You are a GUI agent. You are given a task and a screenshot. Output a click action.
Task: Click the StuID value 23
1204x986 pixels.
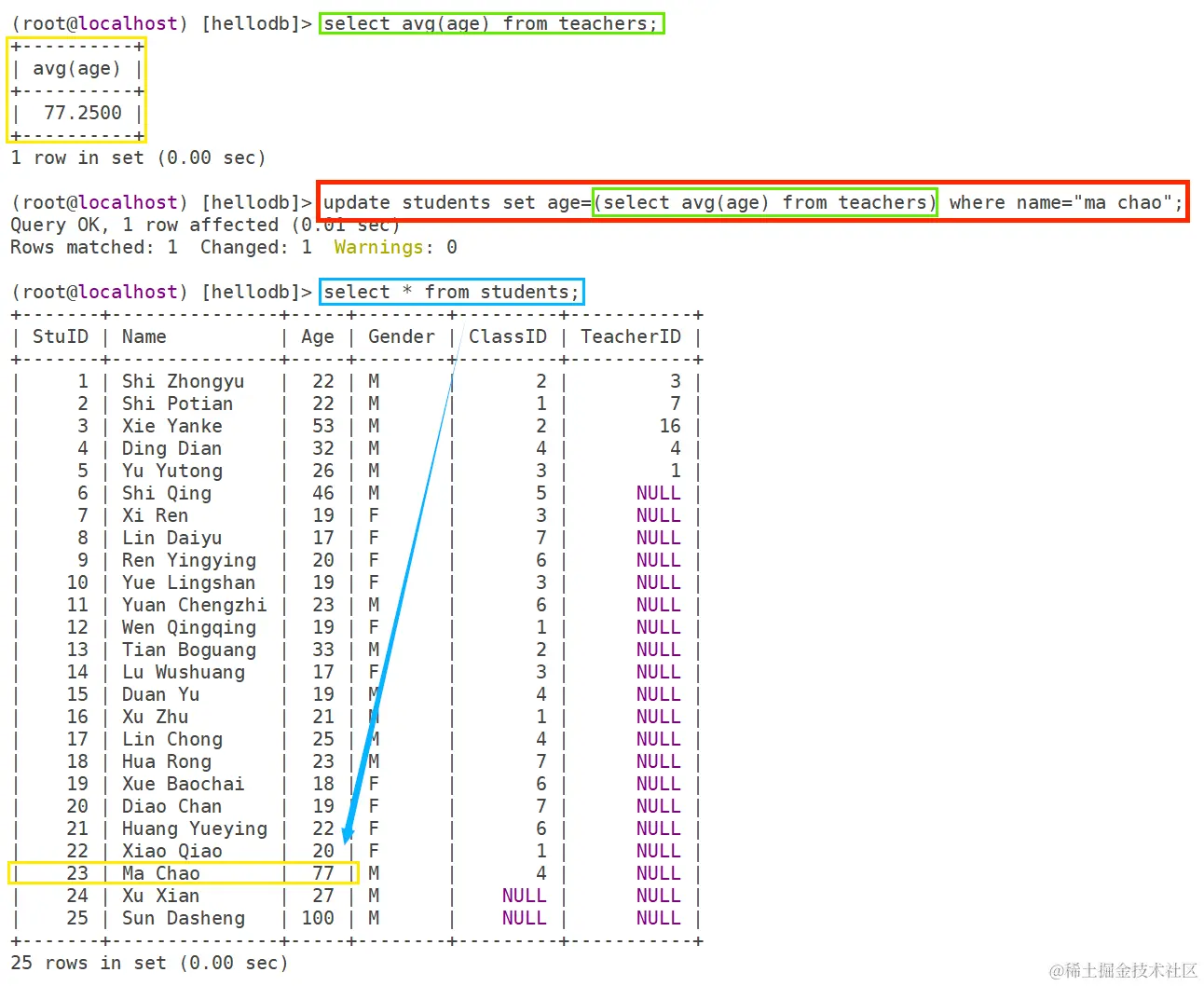click(x=77, y=873)
